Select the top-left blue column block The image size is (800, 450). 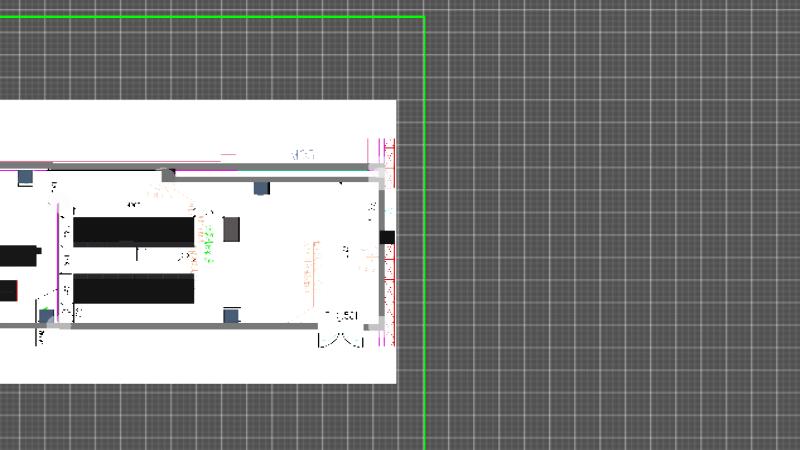[25, 177]
